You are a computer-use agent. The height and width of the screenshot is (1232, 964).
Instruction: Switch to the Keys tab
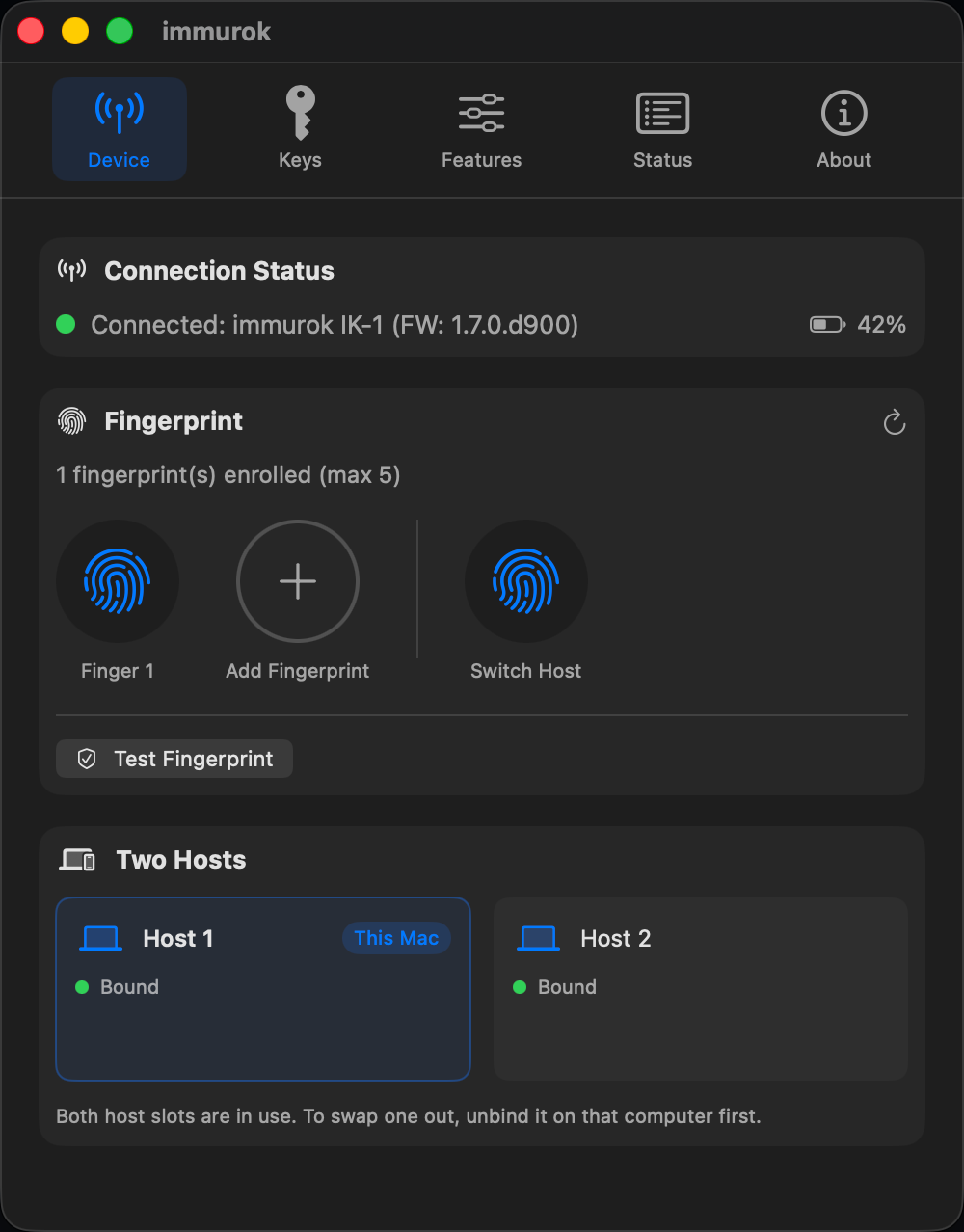point(300,129)
